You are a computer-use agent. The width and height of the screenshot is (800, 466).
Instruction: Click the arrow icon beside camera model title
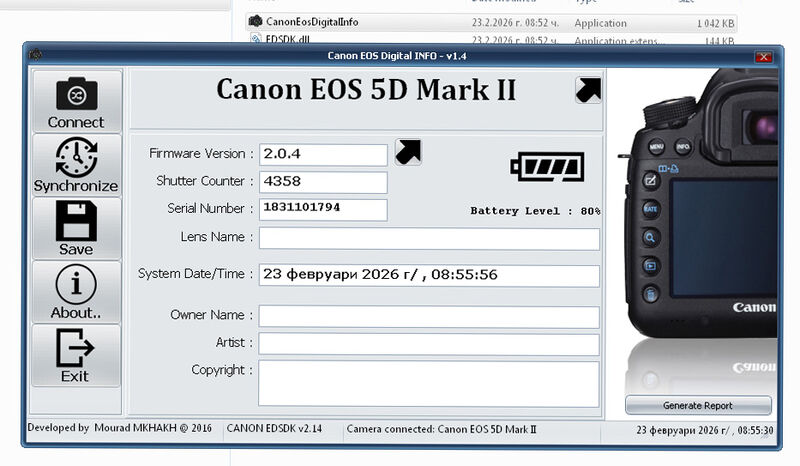click(x=588, y=90)
